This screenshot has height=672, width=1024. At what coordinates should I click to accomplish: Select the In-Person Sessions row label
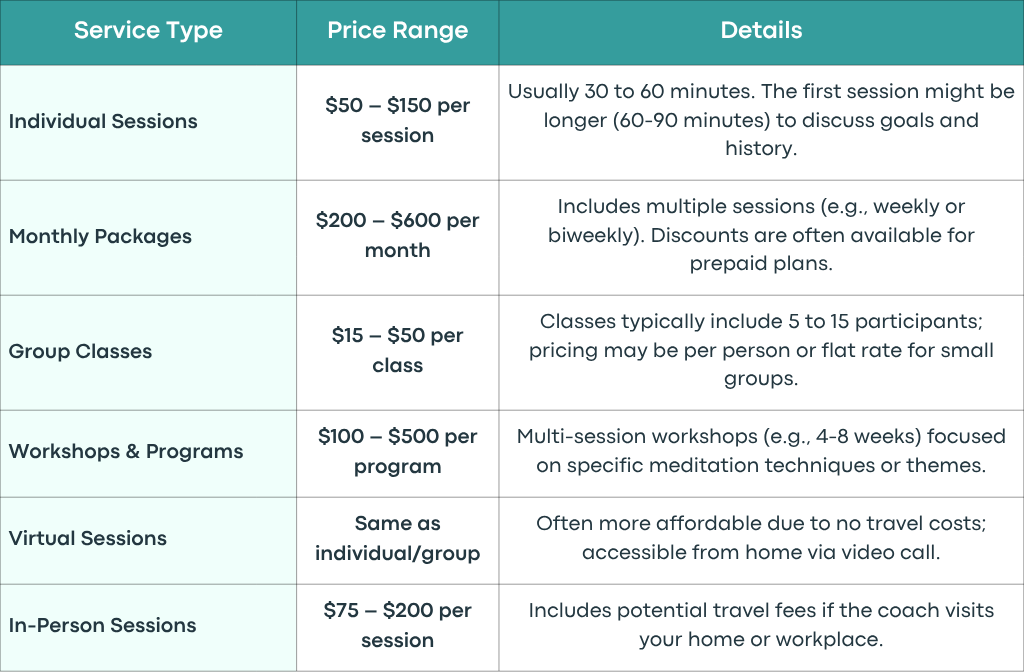tap(103, 625)
